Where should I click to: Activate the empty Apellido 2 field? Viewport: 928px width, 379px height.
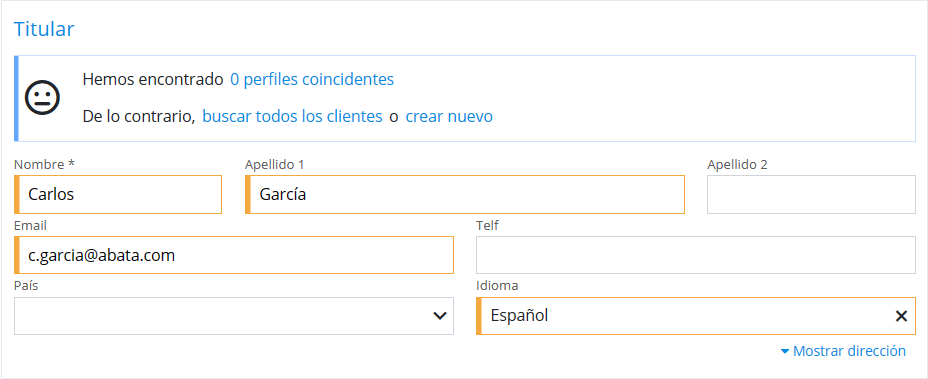point(811,194)
